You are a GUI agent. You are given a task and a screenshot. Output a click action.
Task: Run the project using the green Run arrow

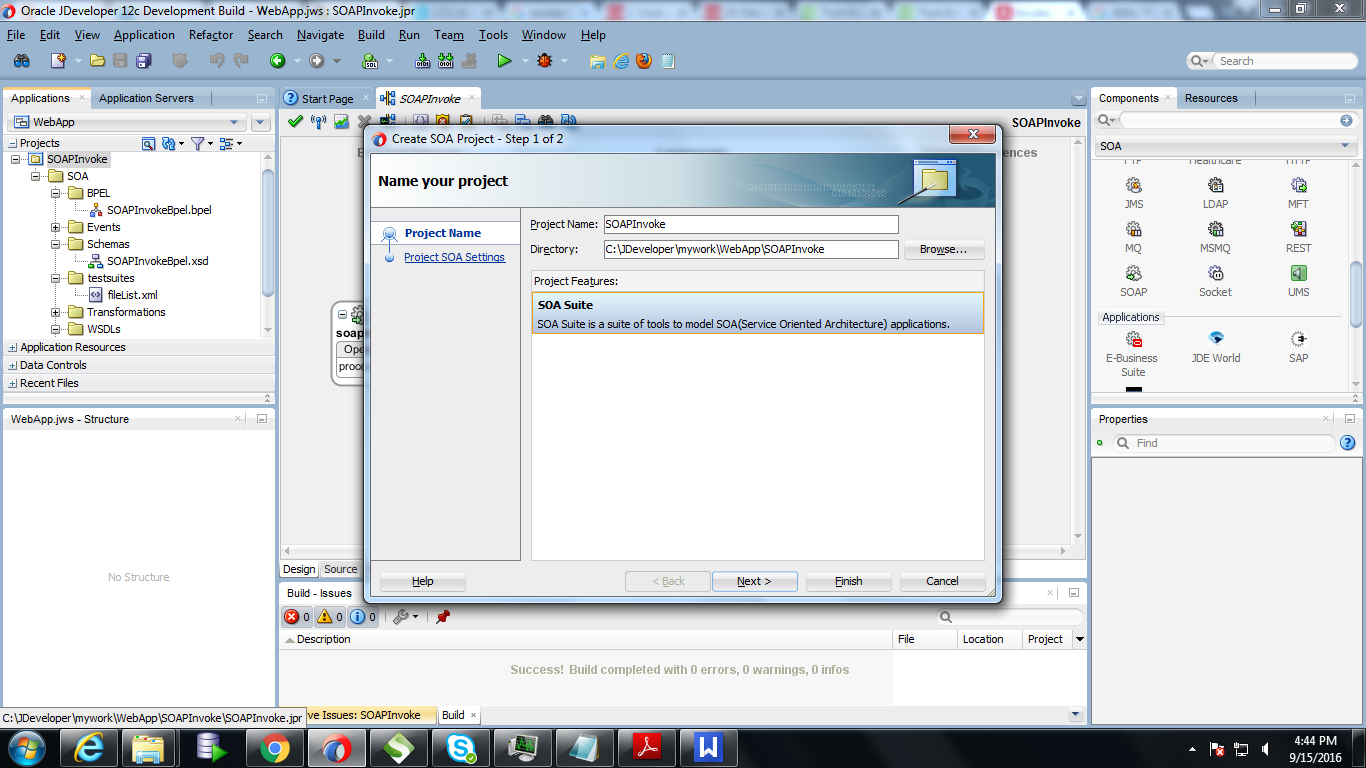(505, 60)
